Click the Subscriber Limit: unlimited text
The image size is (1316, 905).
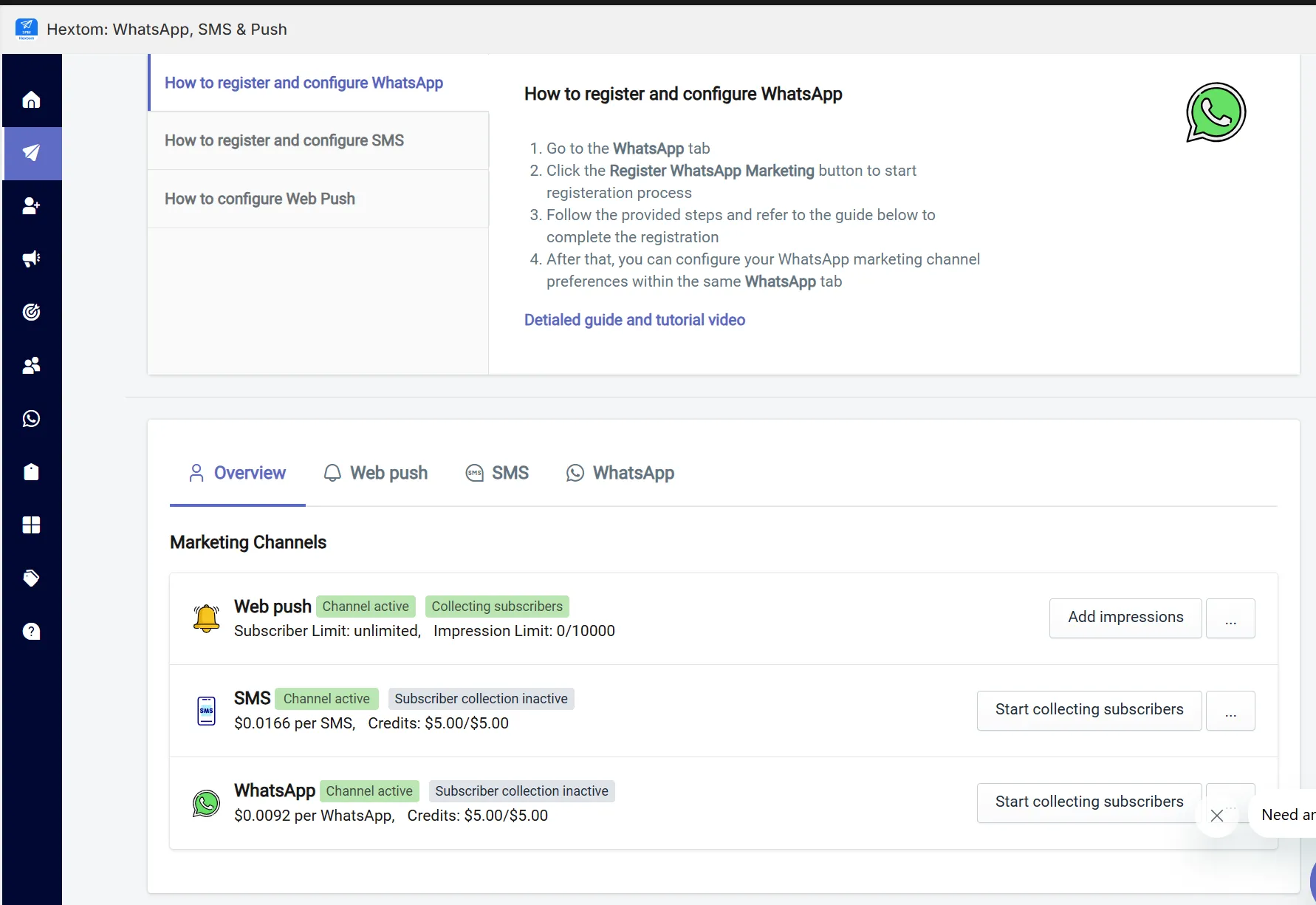point(327,631)
